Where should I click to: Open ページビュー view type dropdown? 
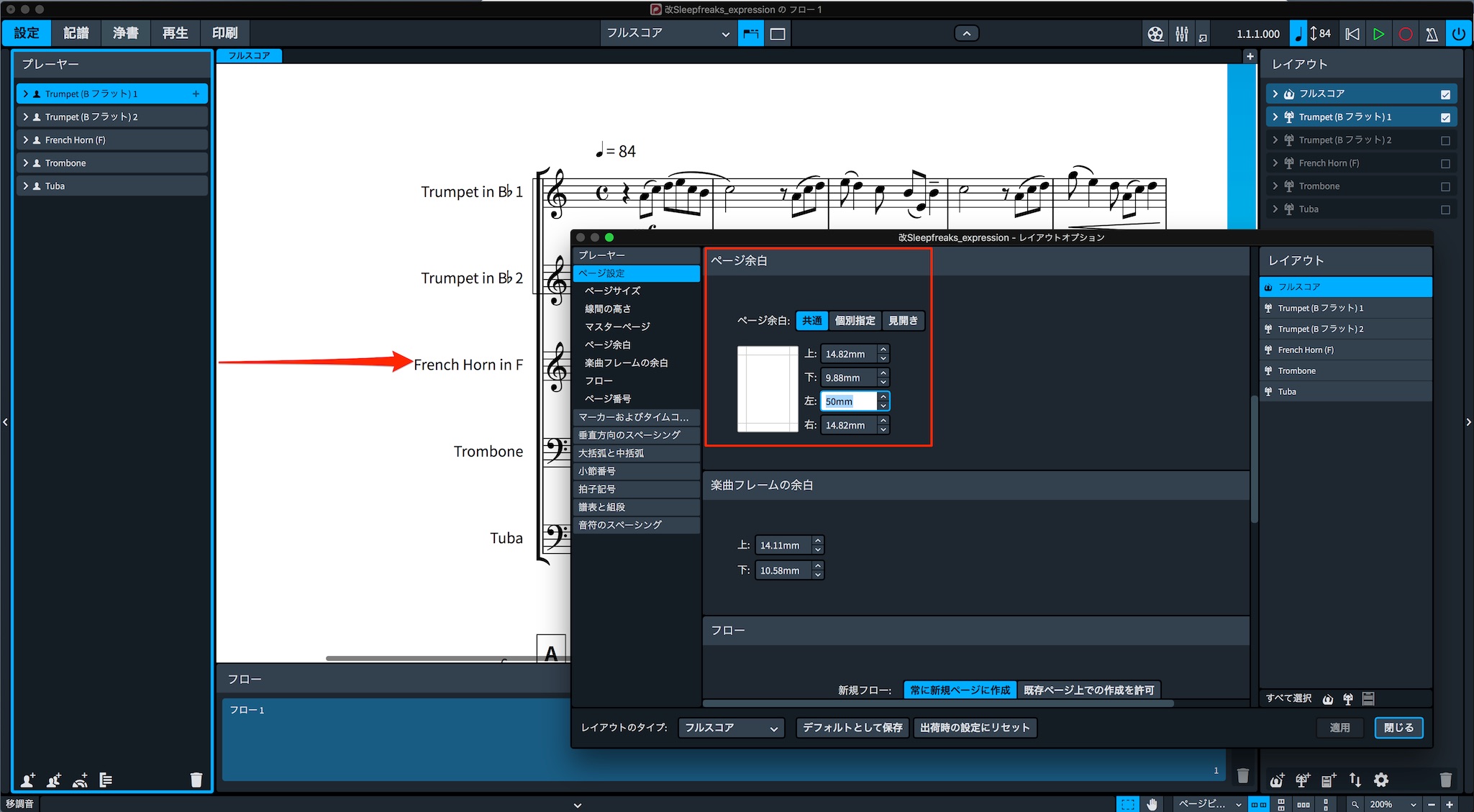[x=1209, y=804]
